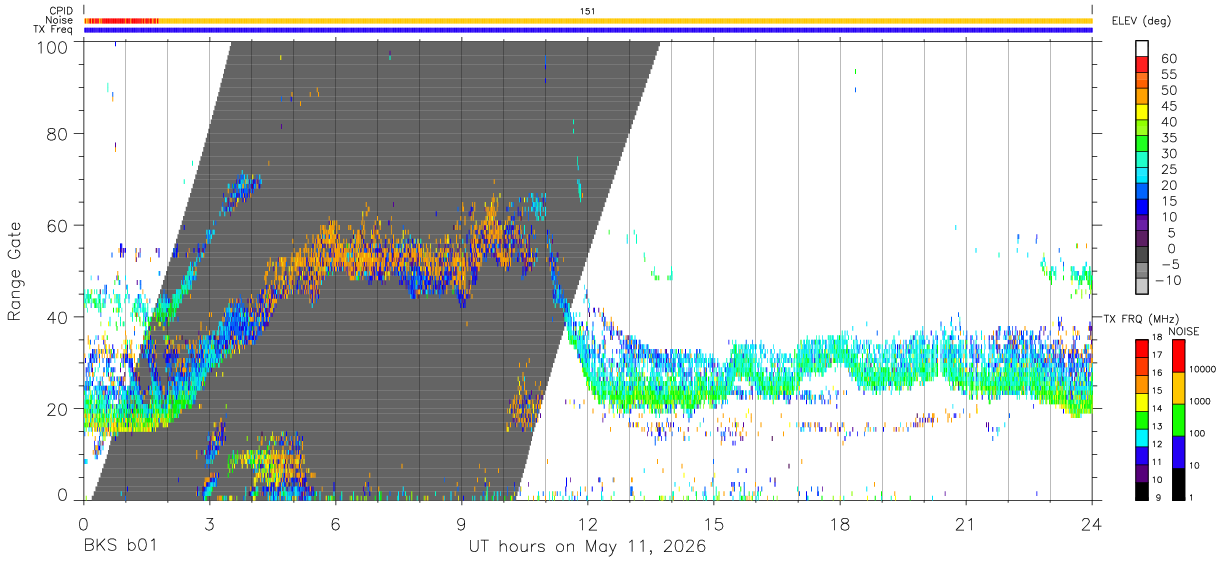Click the "45" label on the ELEV scale

click(x=1168, y=106)
